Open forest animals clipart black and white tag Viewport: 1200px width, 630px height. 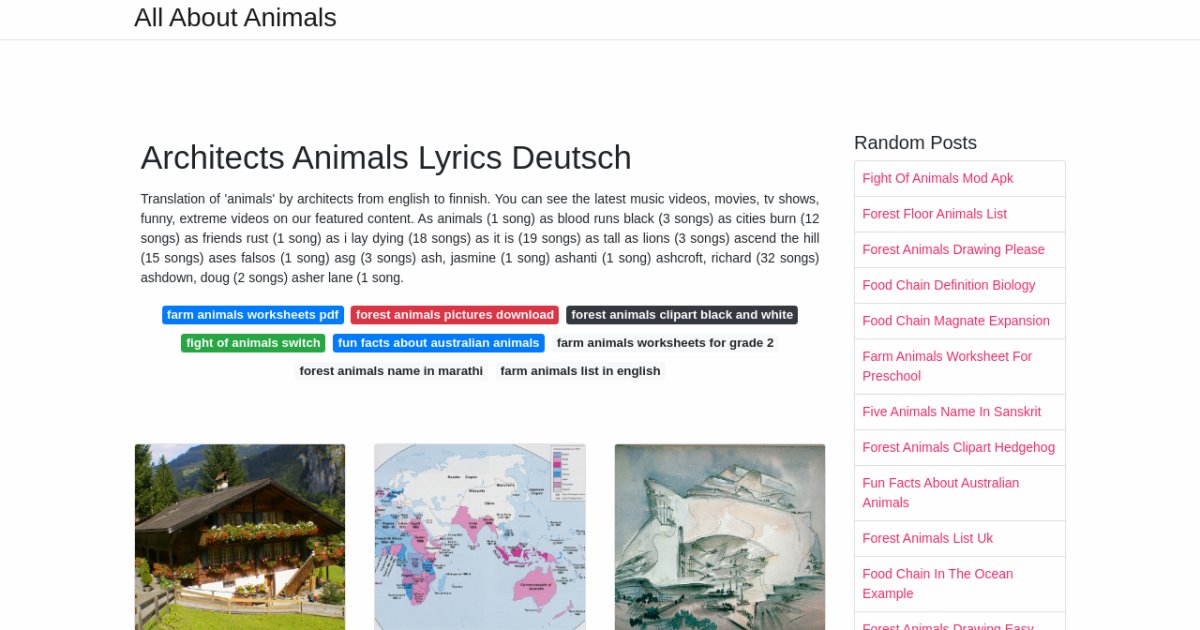(682, 315)
